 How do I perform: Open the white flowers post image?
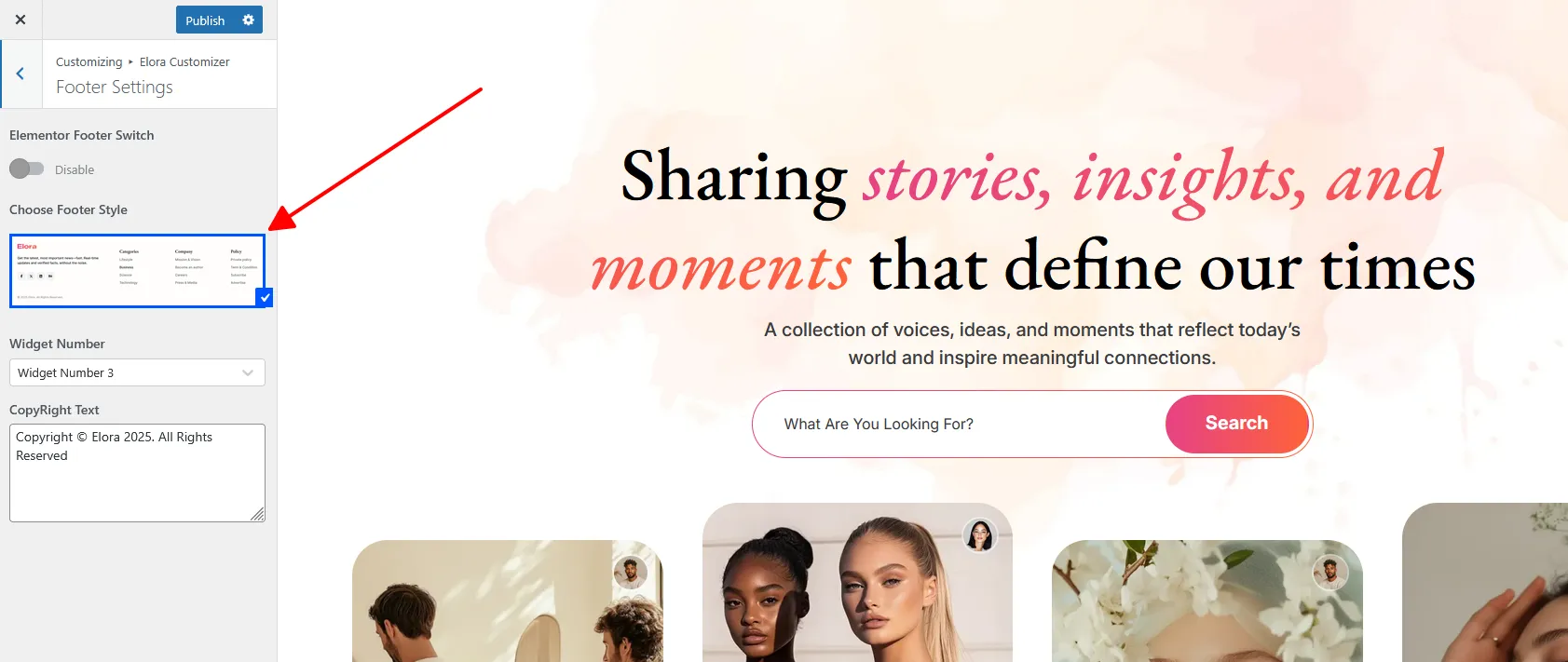1207,601
